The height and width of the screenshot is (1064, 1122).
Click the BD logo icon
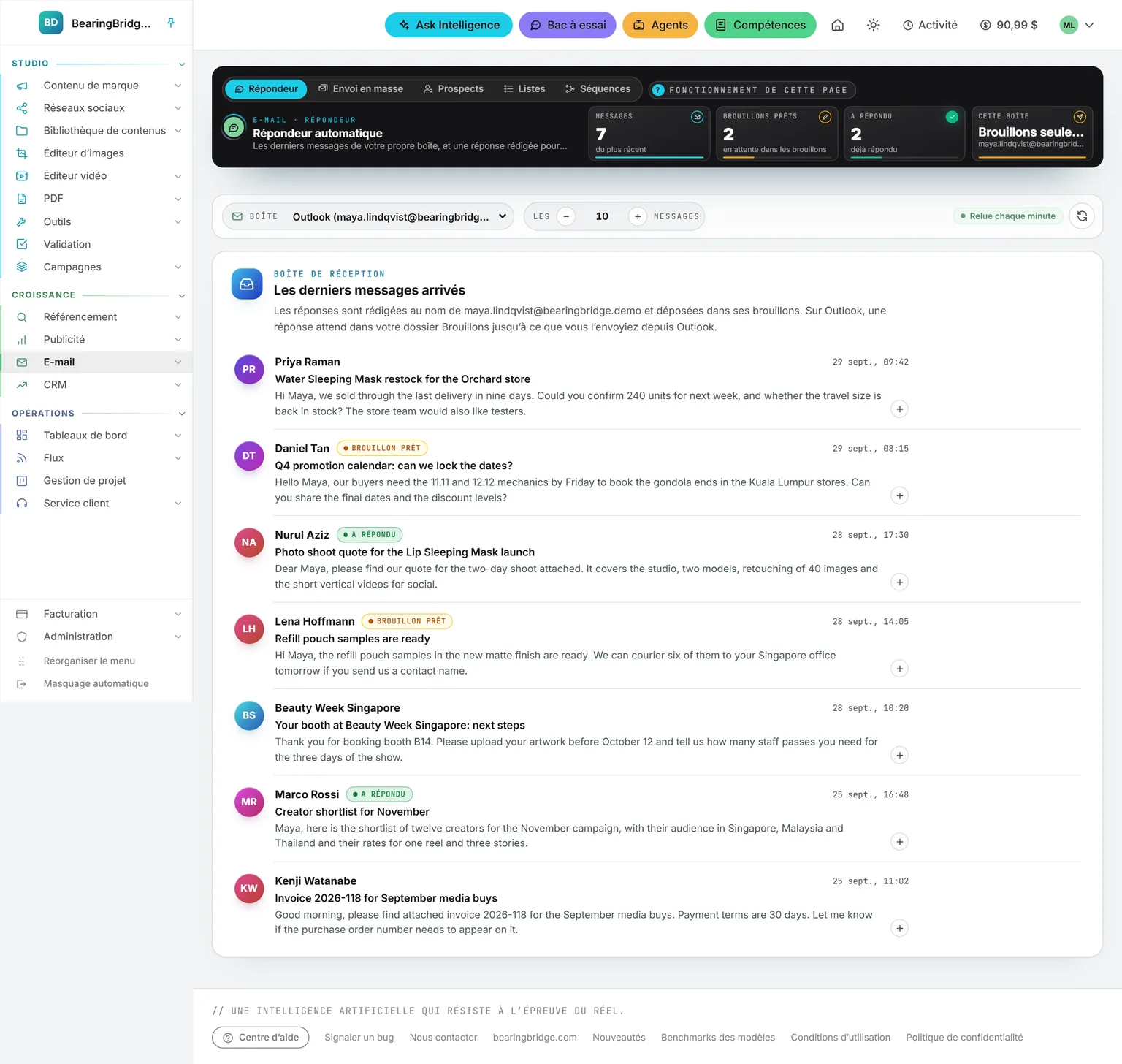click(x=51, y=23)
